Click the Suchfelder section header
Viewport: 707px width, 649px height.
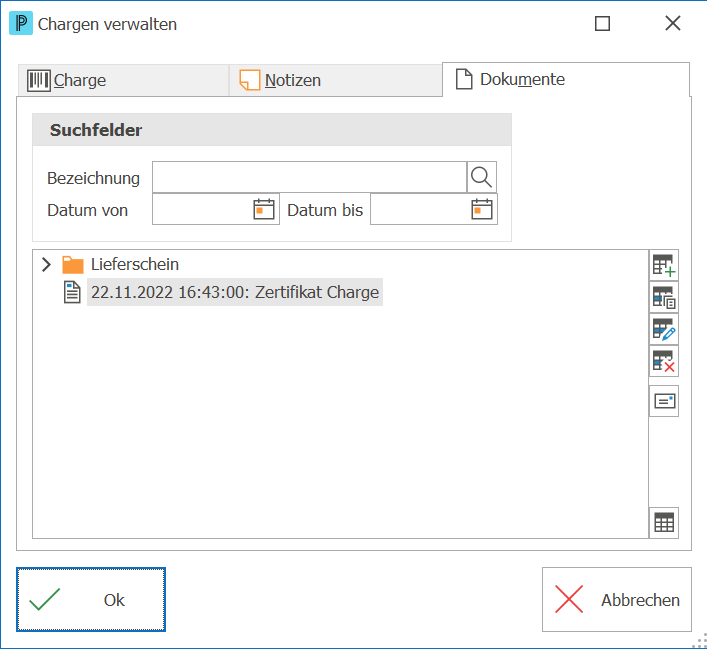click(x=272, y=130)
